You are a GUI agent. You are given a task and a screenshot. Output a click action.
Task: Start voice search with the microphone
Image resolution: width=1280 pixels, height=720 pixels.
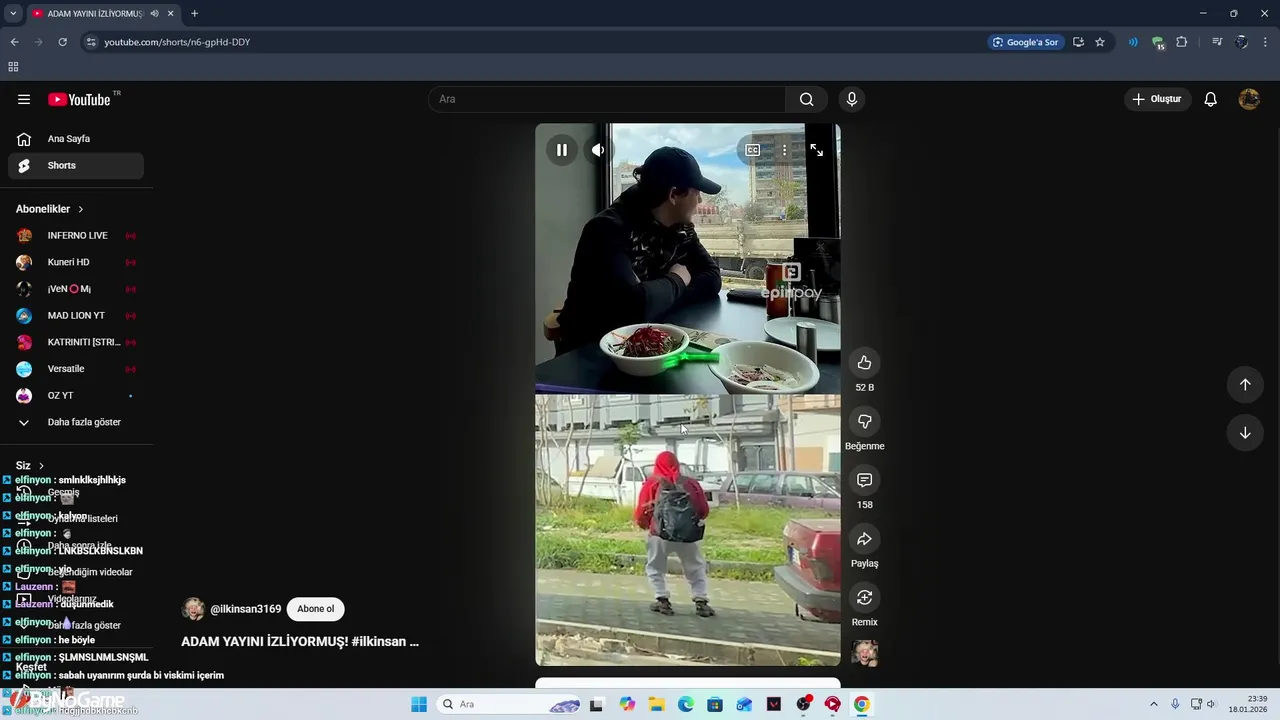pos(852,99)
